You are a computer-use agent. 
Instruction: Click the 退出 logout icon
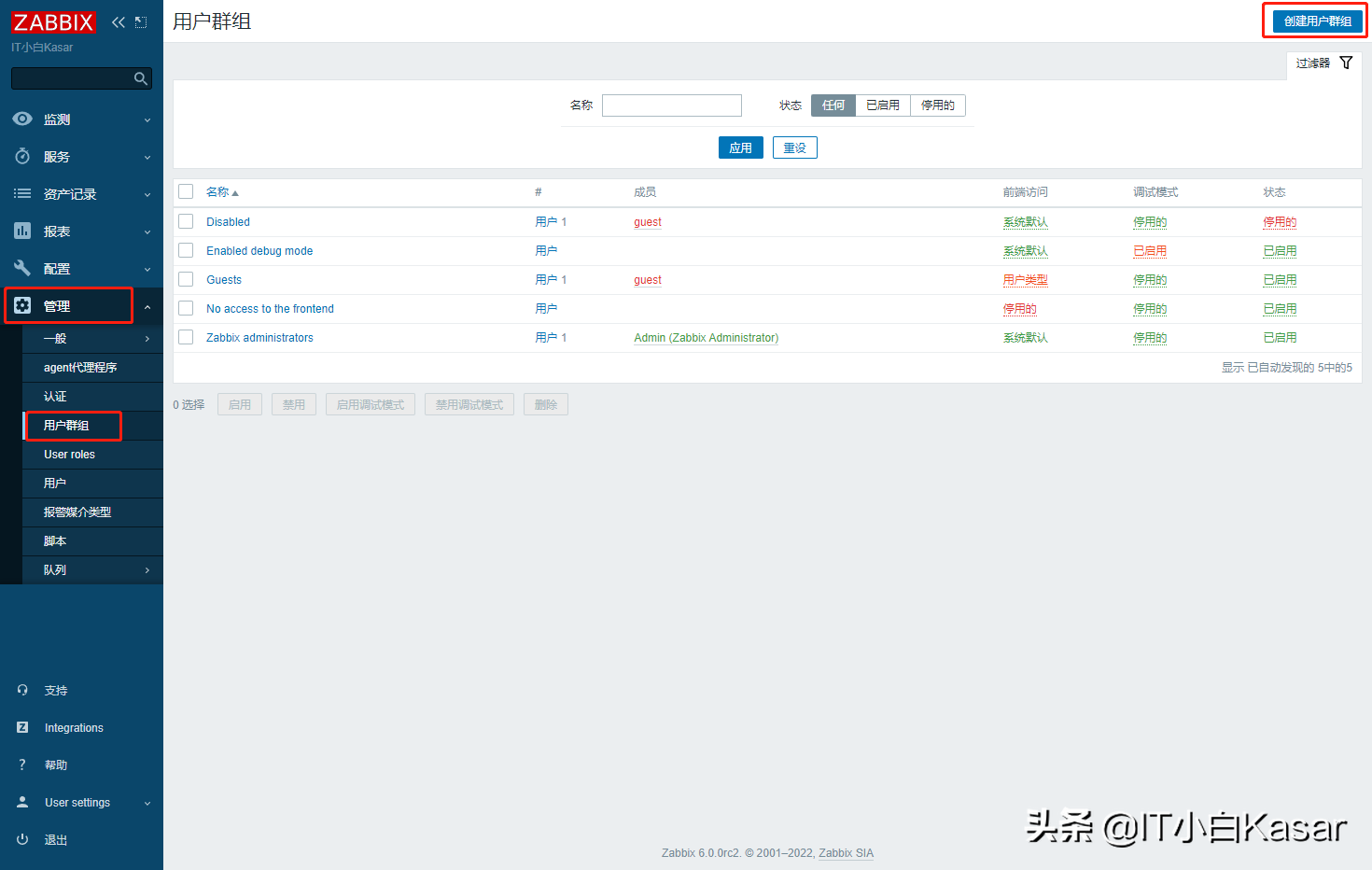point(22,839)
